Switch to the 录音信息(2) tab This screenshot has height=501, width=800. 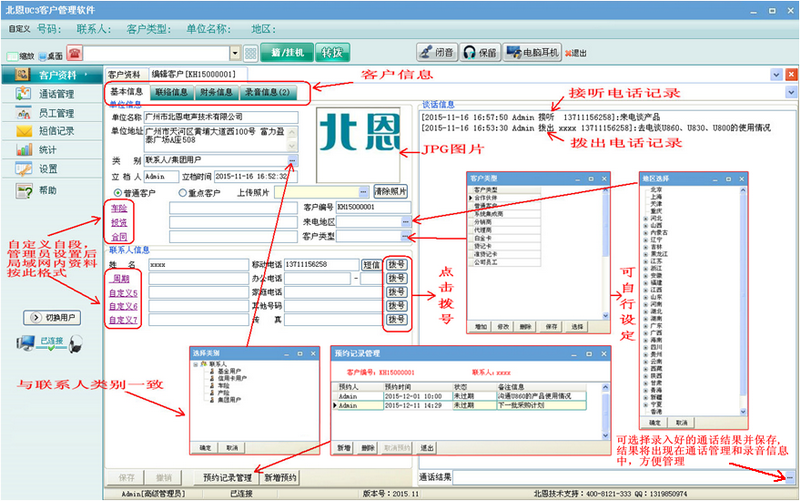[267, 92]
